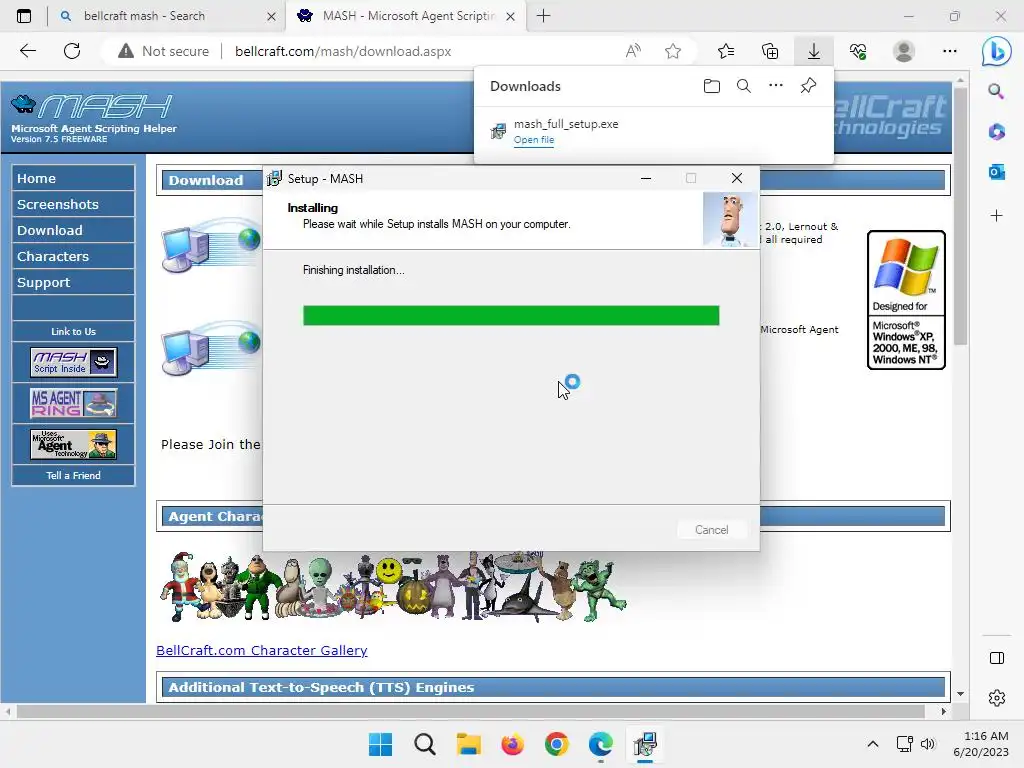Screen dimensions: 1024x768
Task: Open volume control in the system tray
Action: click(x=927, y=744)
